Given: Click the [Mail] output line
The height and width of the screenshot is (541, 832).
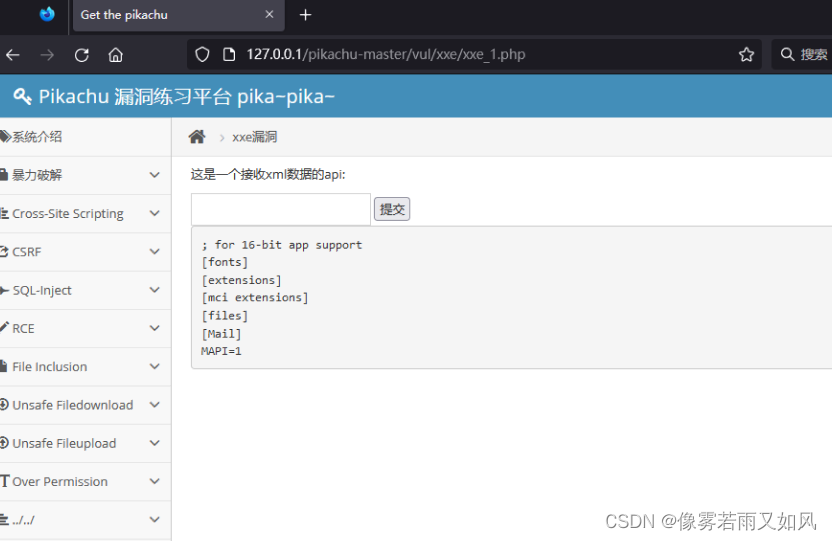Looking at the screenshot, I should point(221,334).
